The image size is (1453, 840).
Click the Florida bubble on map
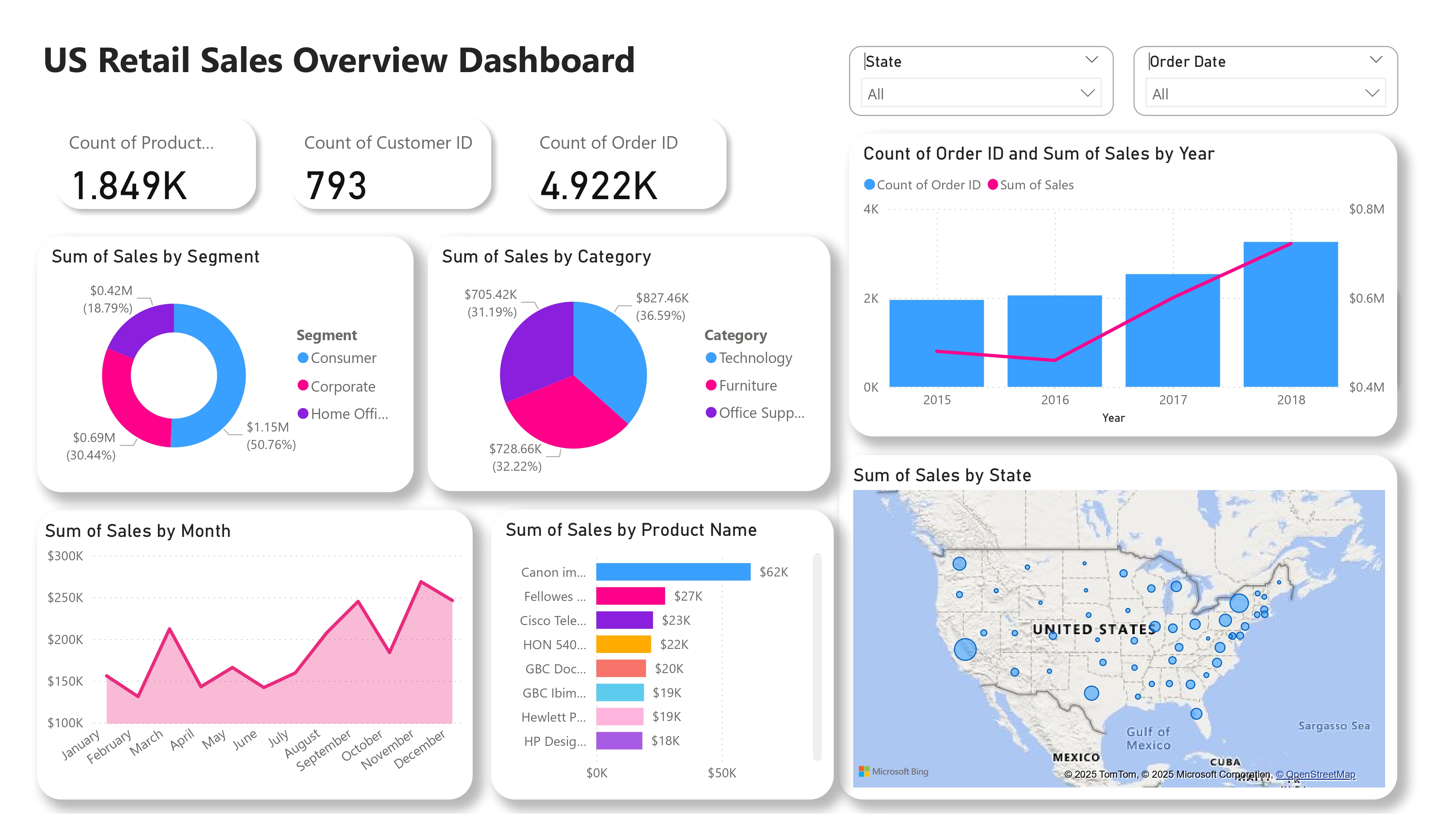1196,714
